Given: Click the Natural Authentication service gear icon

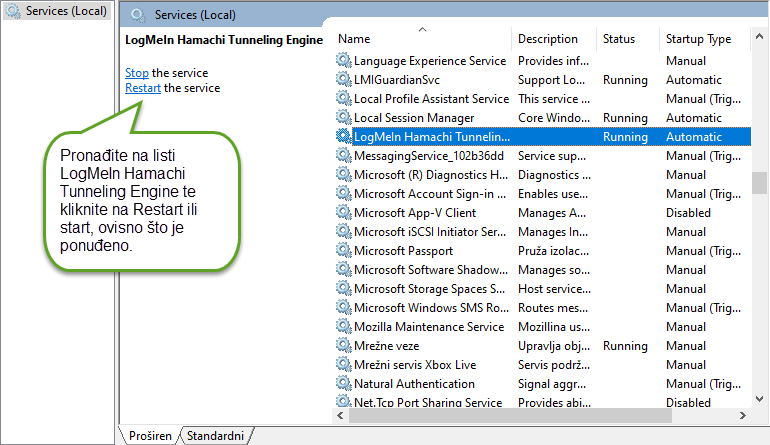Looking at the screenshot, I should coord(344,384).
